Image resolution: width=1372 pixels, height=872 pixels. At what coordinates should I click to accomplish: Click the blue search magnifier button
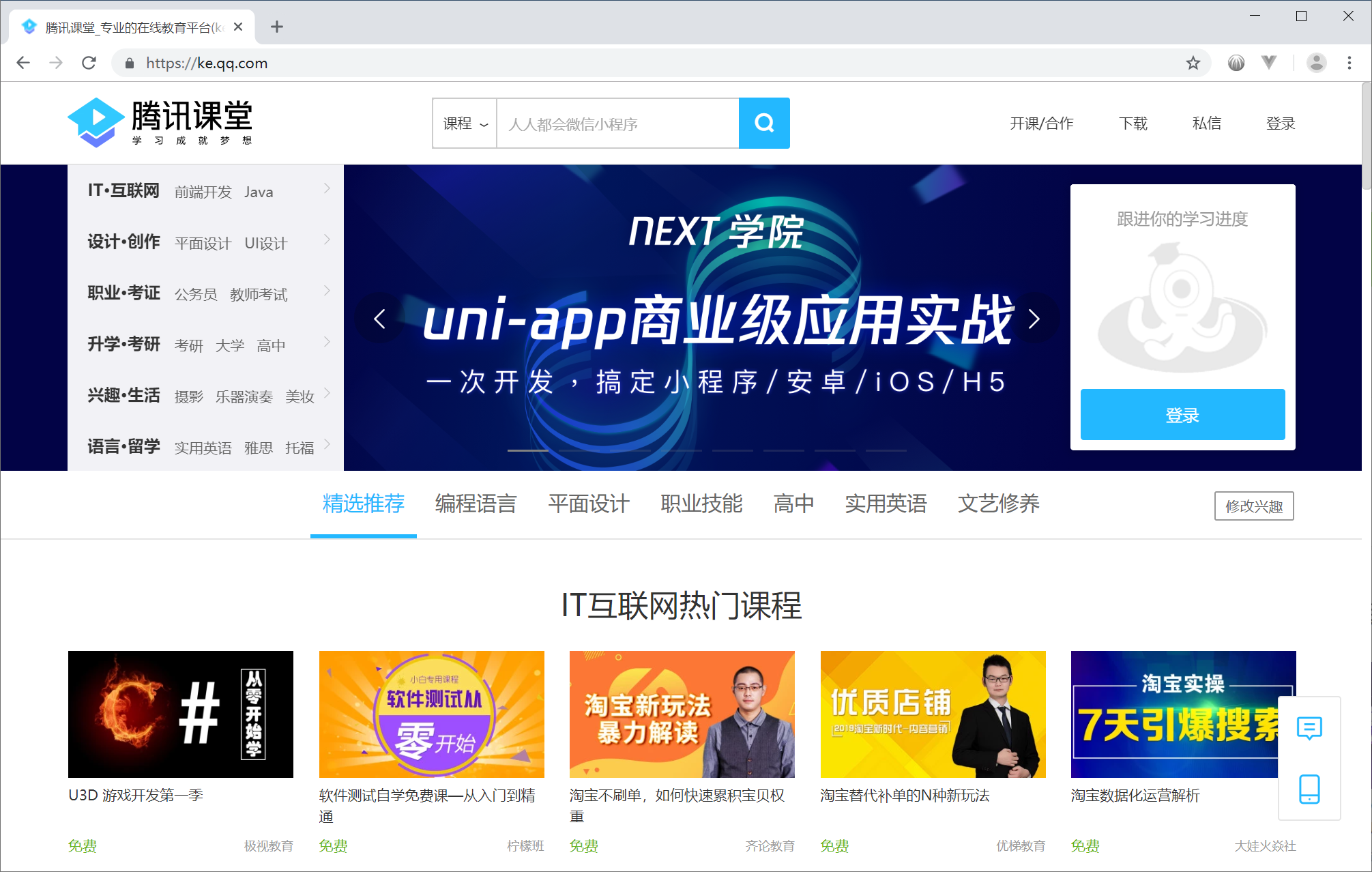(x=764, y=123)
